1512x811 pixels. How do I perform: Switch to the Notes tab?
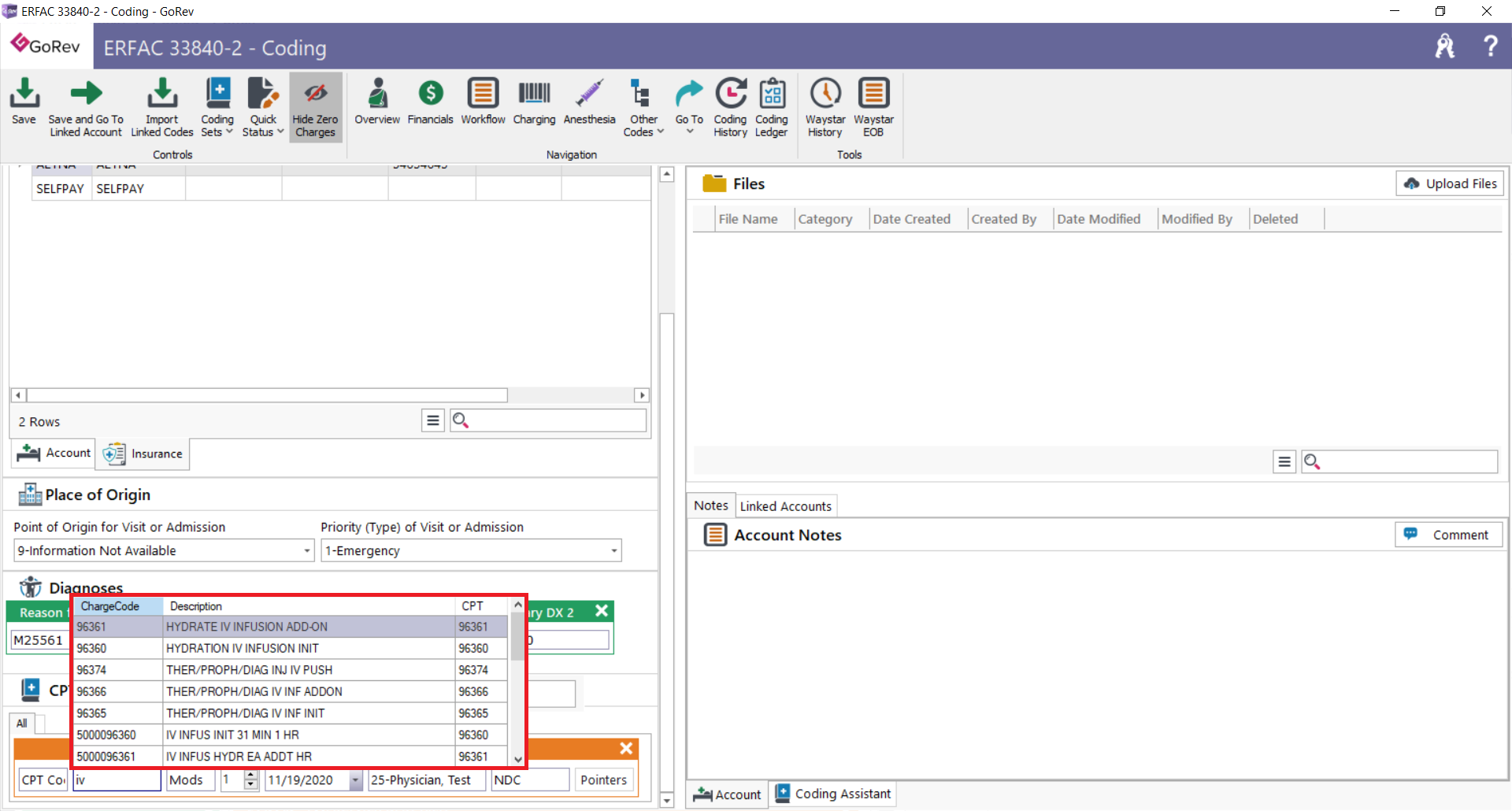[710, 505]
